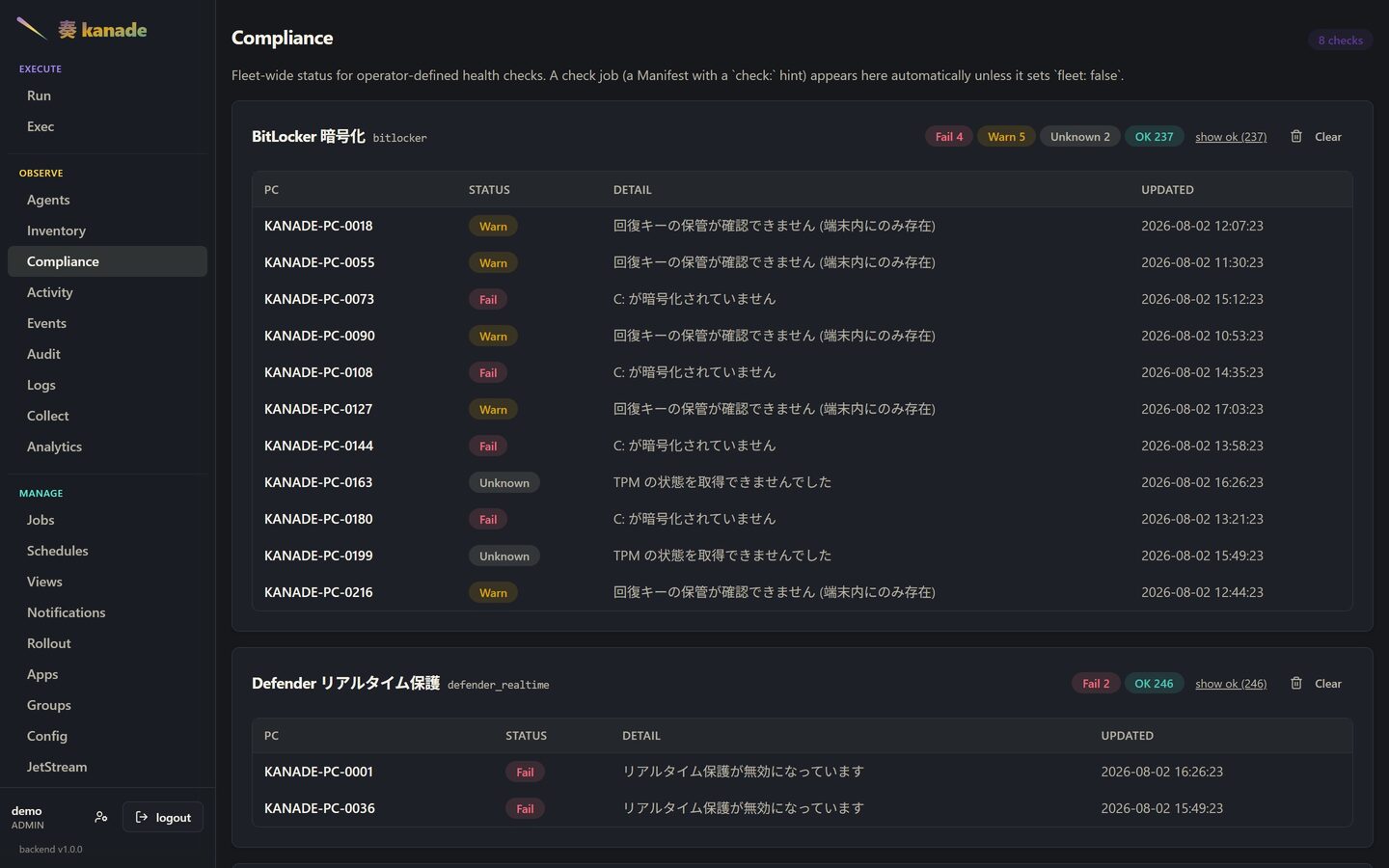Click the 8 checks counter badge
This screenshot has width=1389, height=868.
point(1340,41)
